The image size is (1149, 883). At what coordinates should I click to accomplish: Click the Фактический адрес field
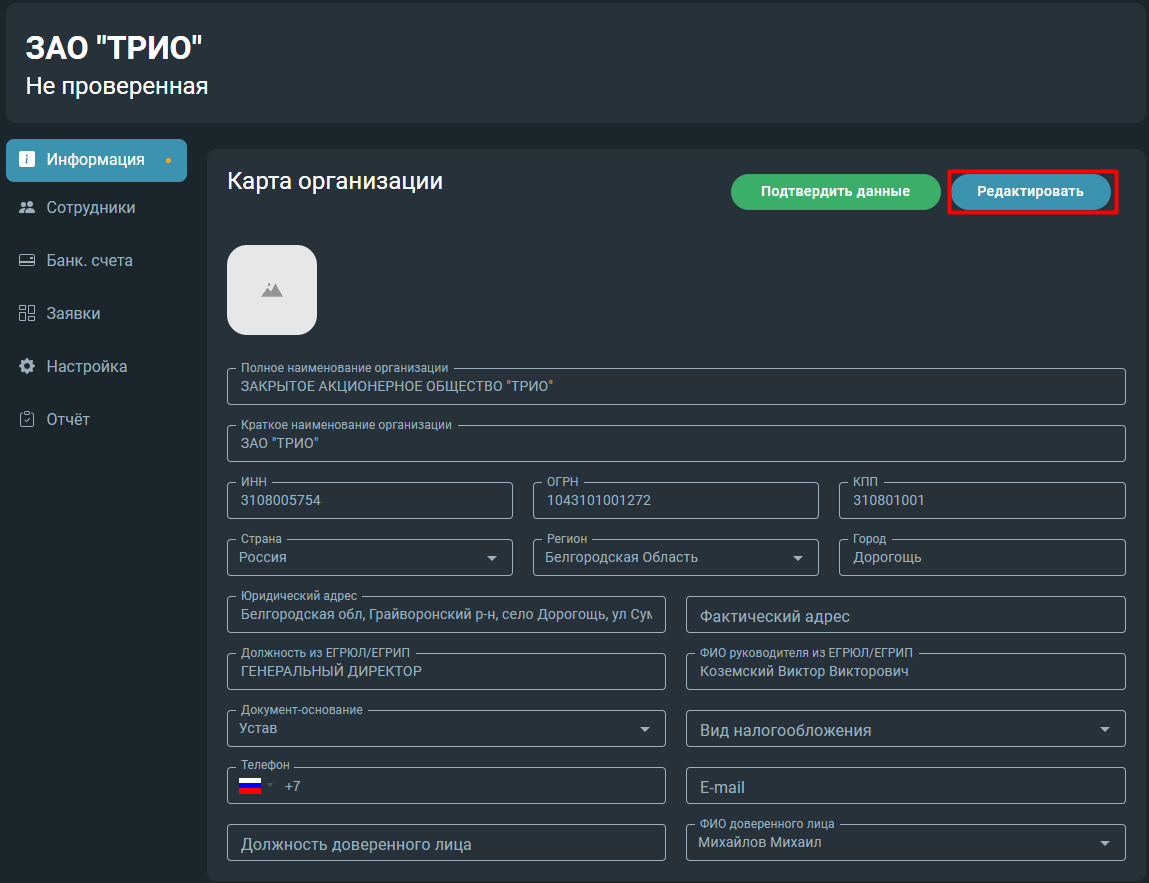pos(906,615)
